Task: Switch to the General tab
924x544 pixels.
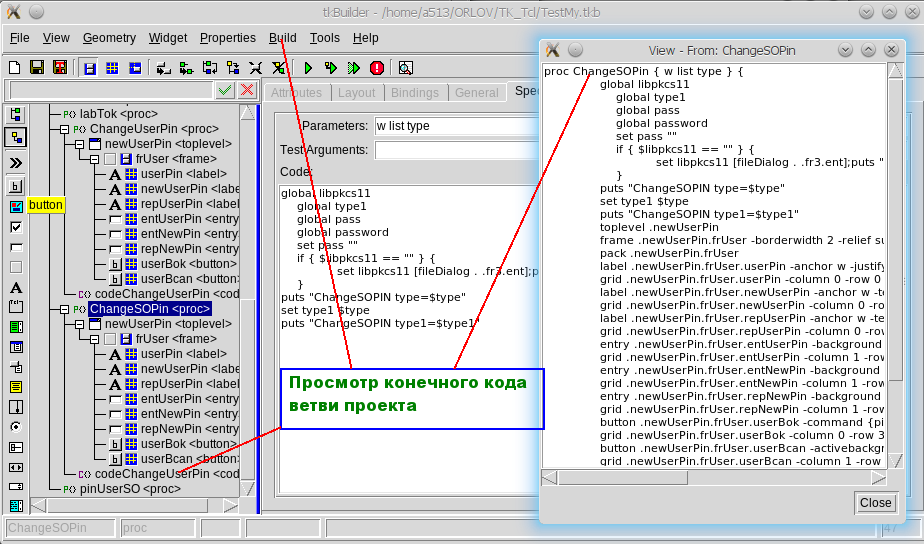Action: (476, 93)
